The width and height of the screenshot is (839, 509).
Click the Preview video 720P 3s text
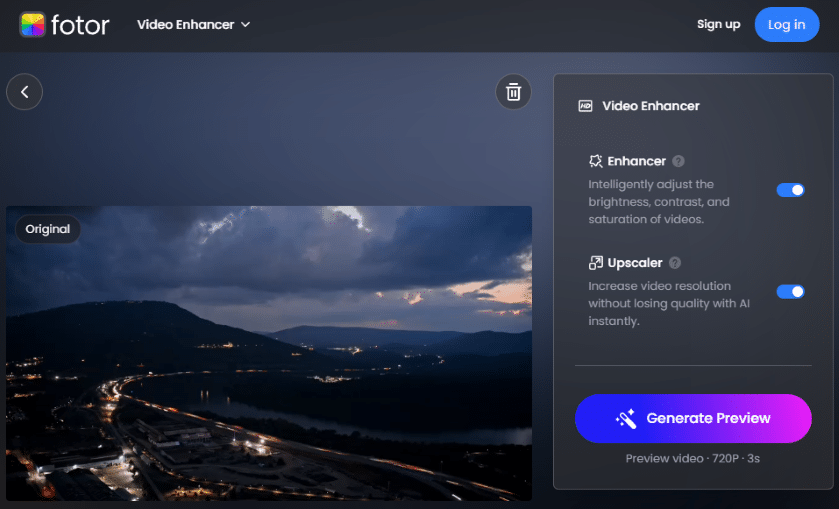pos(692,458)
